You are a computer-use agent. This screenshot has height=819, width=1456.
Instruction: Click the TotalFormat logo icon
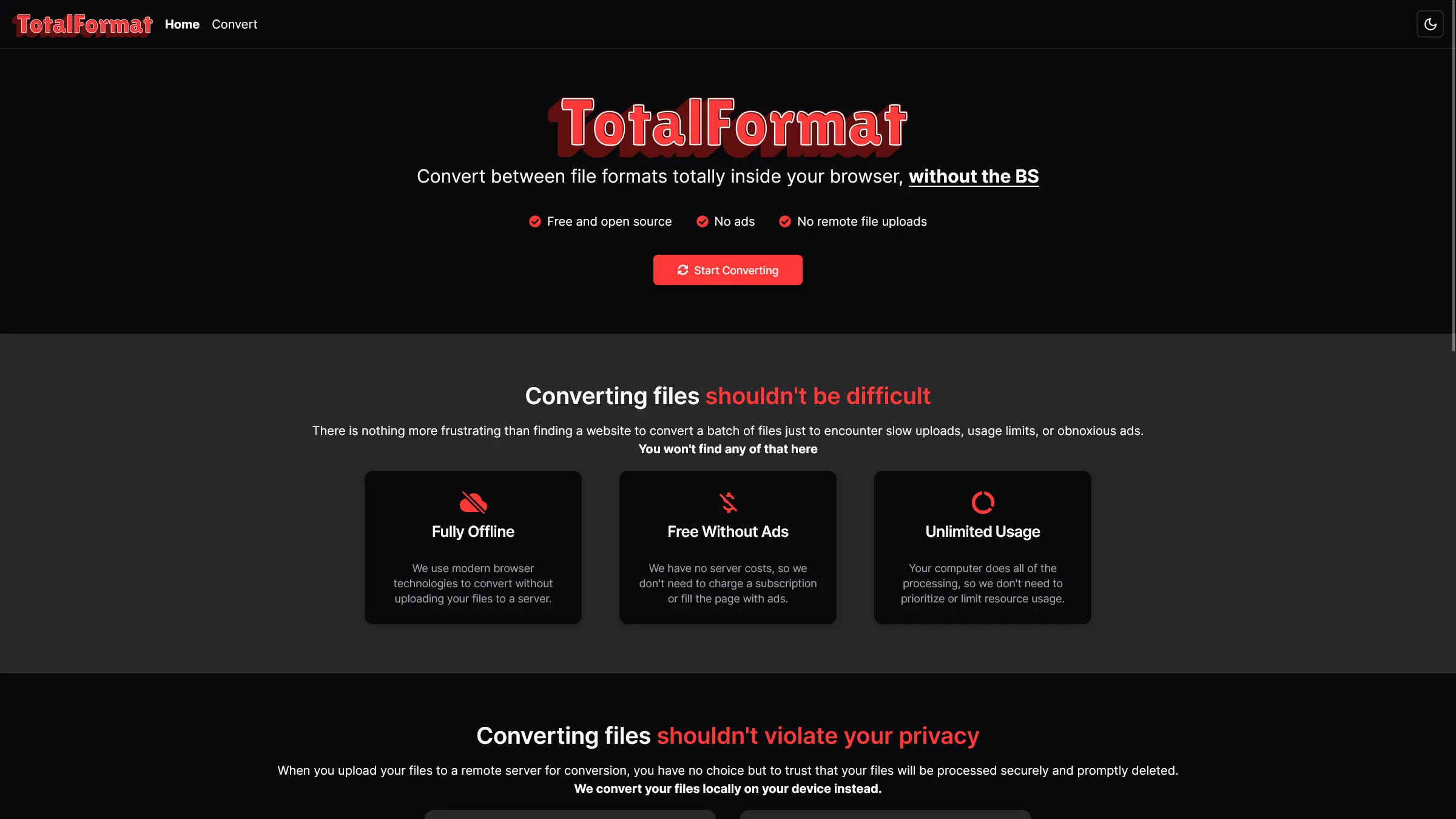click(82, 24)
